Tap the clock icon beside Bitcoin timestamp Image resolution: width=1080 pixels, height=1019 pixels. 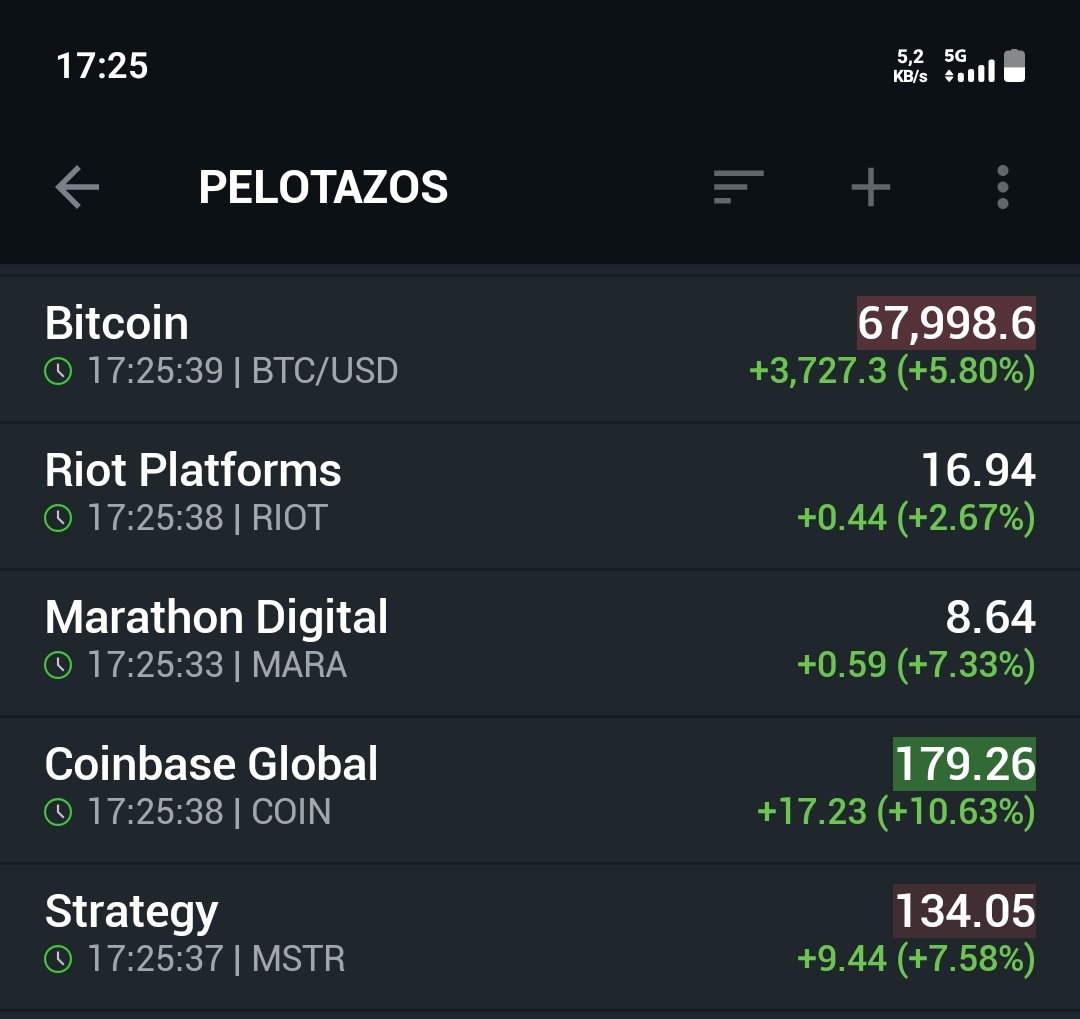coord(59,372)
